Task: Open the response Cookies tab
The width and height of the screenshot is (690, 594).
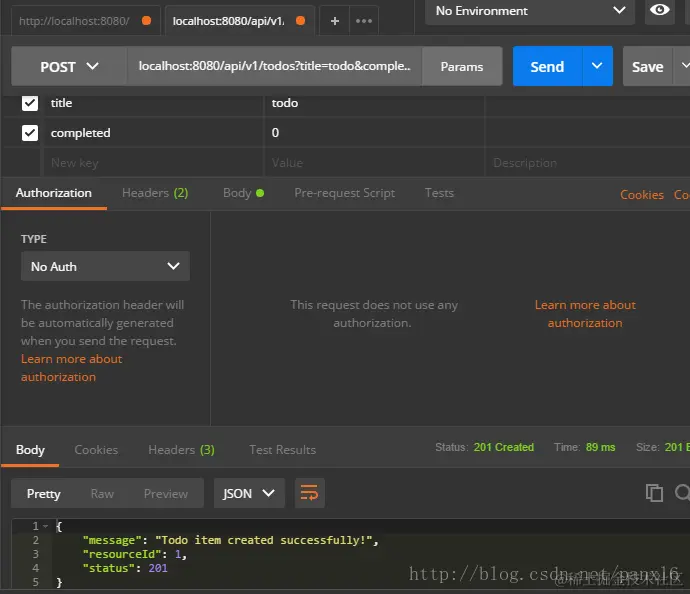Action: 96,450
